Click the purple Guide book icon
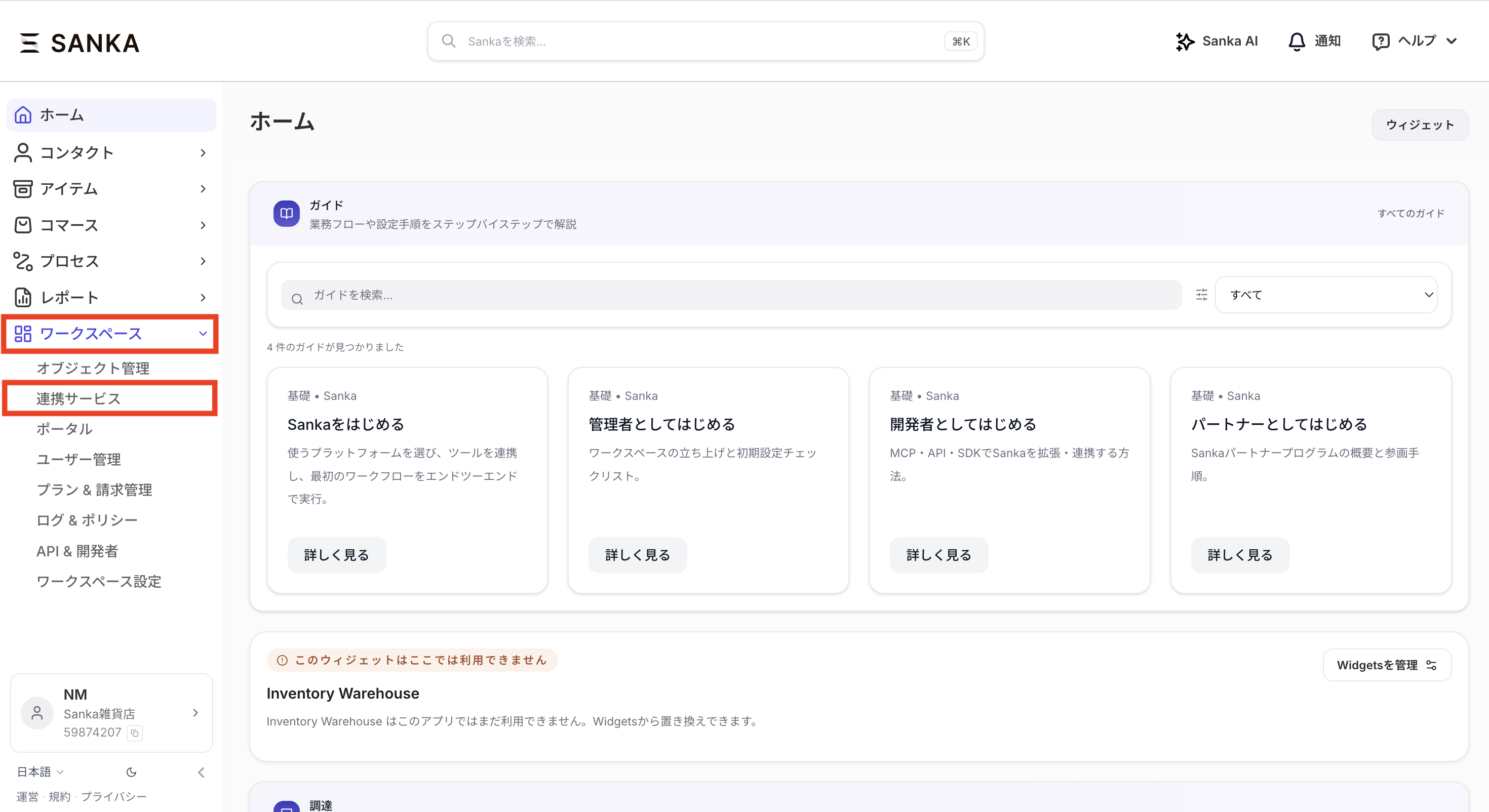This screenshot has width=1489, height=812. click(286, 214)
